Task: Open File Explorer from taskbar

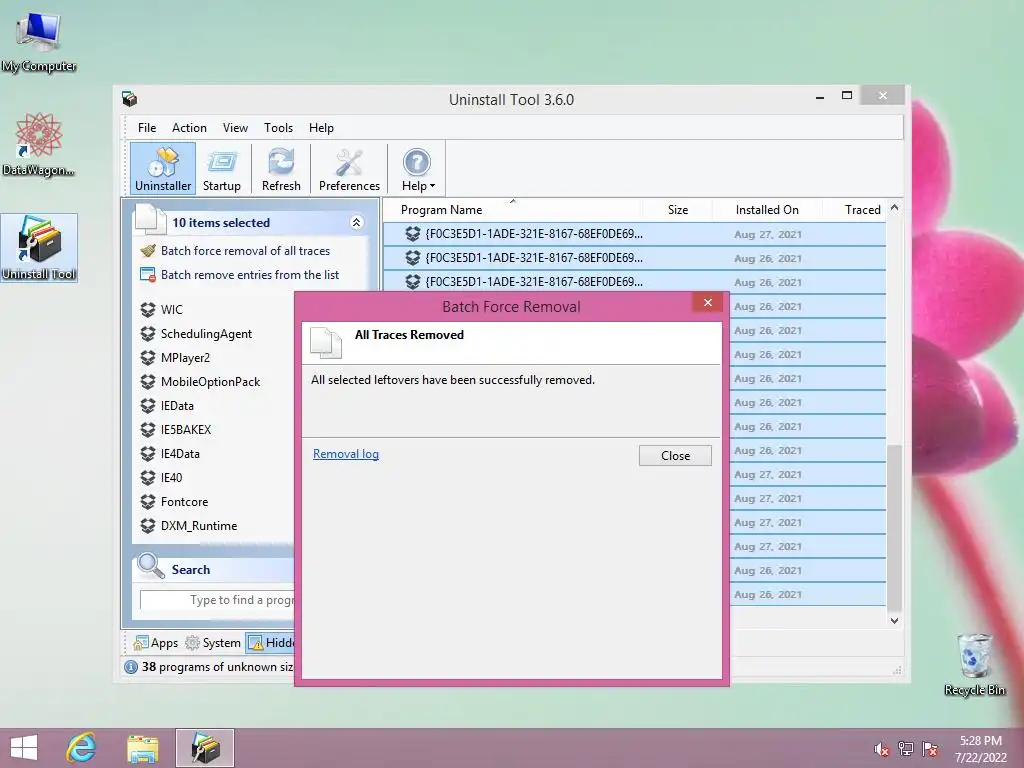Action: point(142,748)
